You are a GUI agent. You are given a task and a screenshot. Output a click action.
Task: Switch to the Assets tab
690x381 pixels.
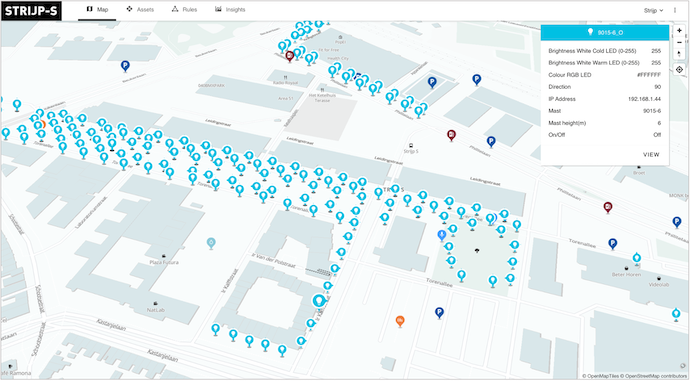[x=140, y=10]
